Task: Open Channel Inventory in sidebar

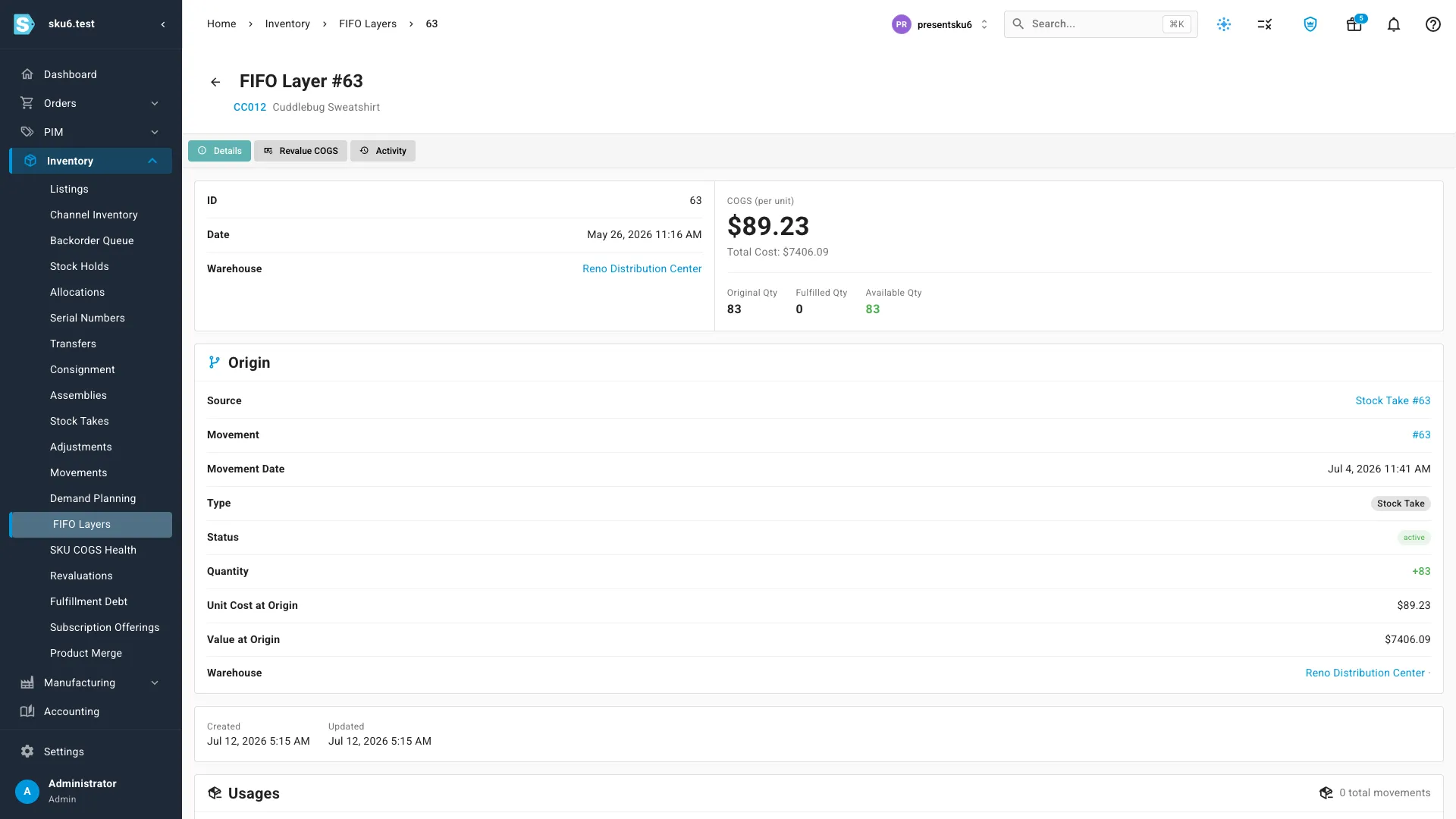Action: tap(94, 215)
